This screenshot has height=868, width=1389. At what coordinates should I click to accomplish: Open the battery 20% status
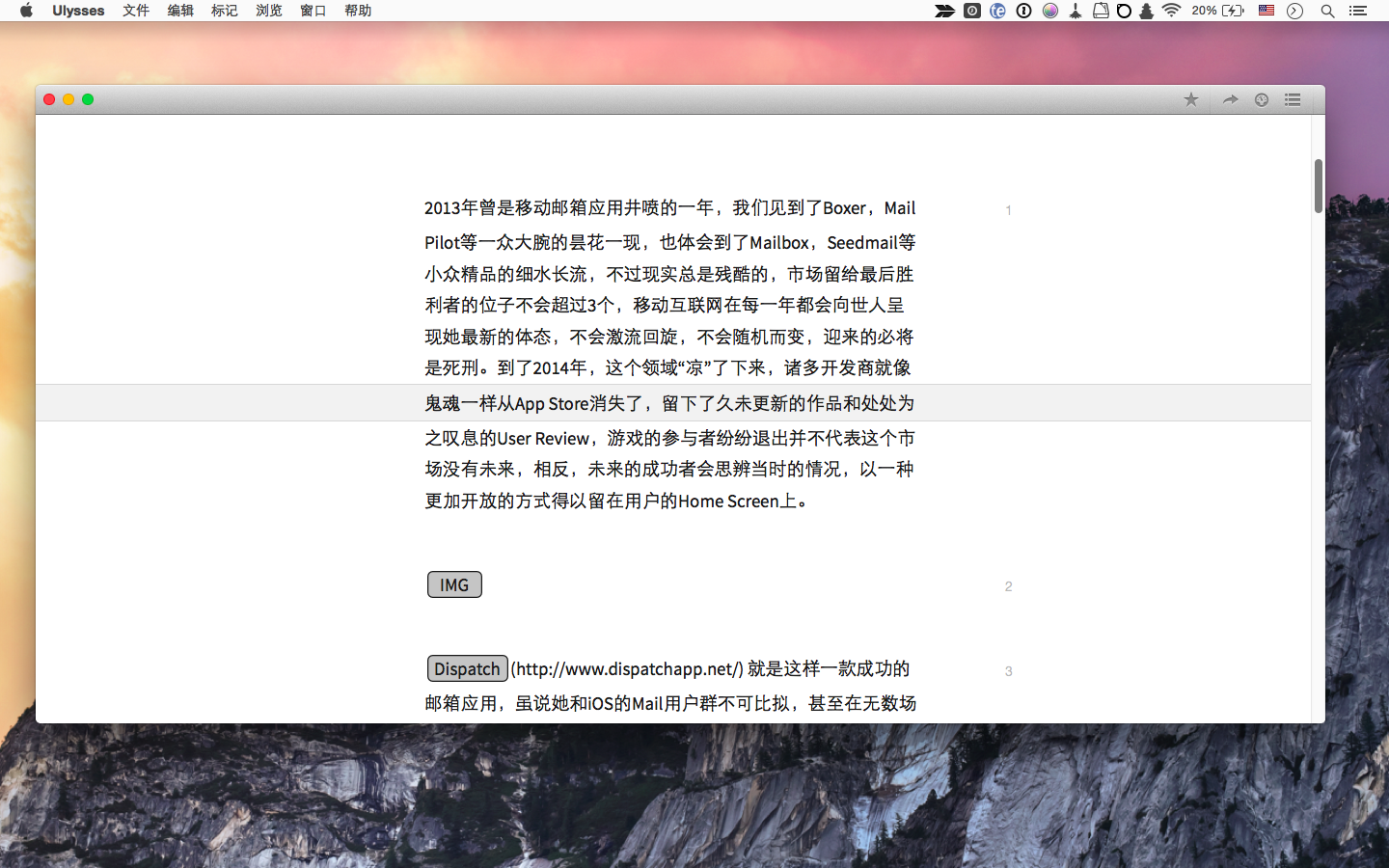click(x=1217, y=11)
